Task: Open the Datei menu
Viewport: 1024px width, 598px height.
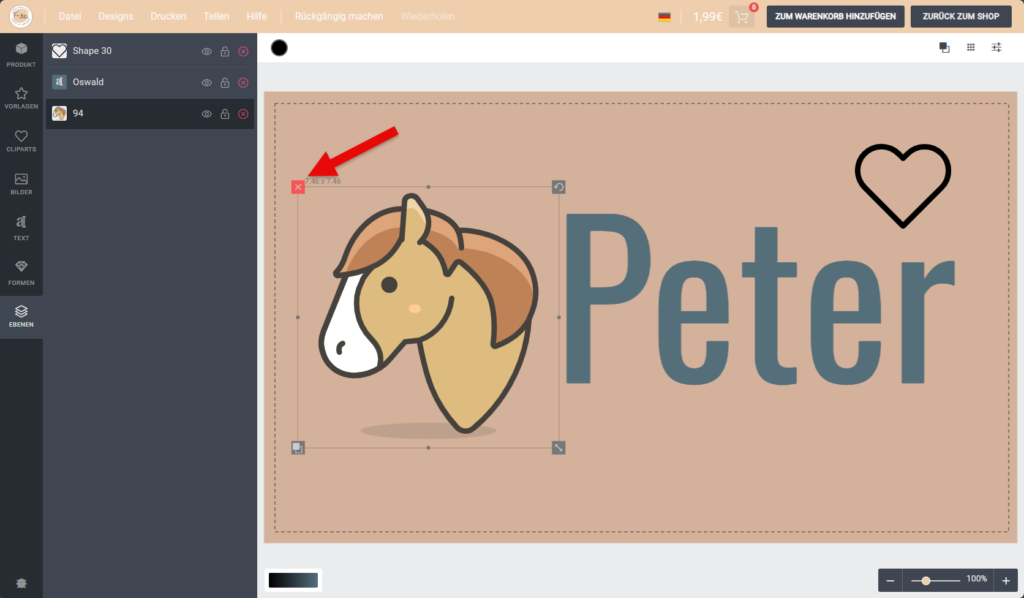Action: click(x=70, y=17)
